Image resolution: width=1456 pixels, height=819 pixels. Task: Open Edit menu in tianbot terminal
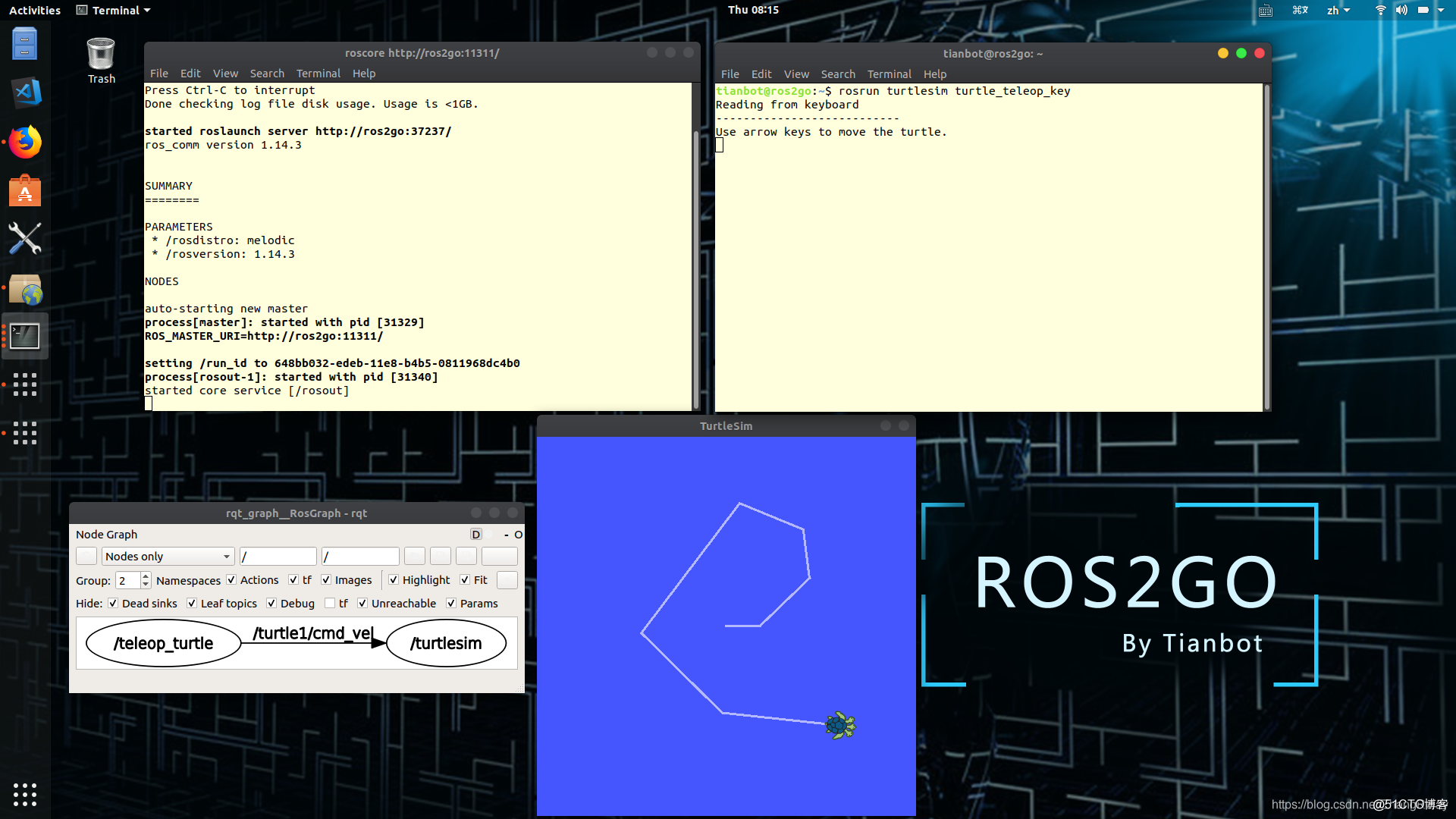pyautogui.click(x=761, y=74)
